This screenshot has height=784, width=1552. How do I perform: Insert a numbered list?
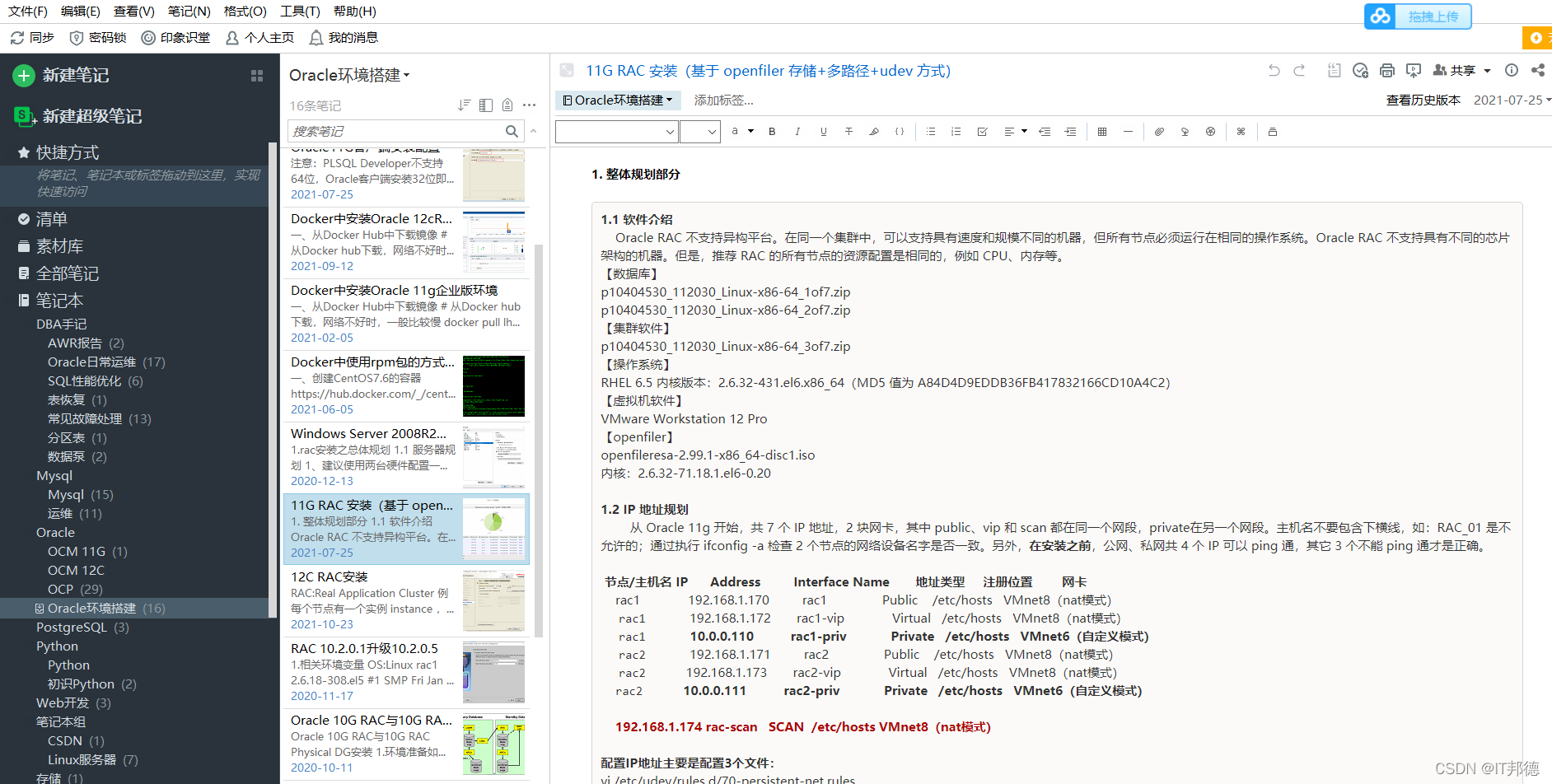coord(956,132)
